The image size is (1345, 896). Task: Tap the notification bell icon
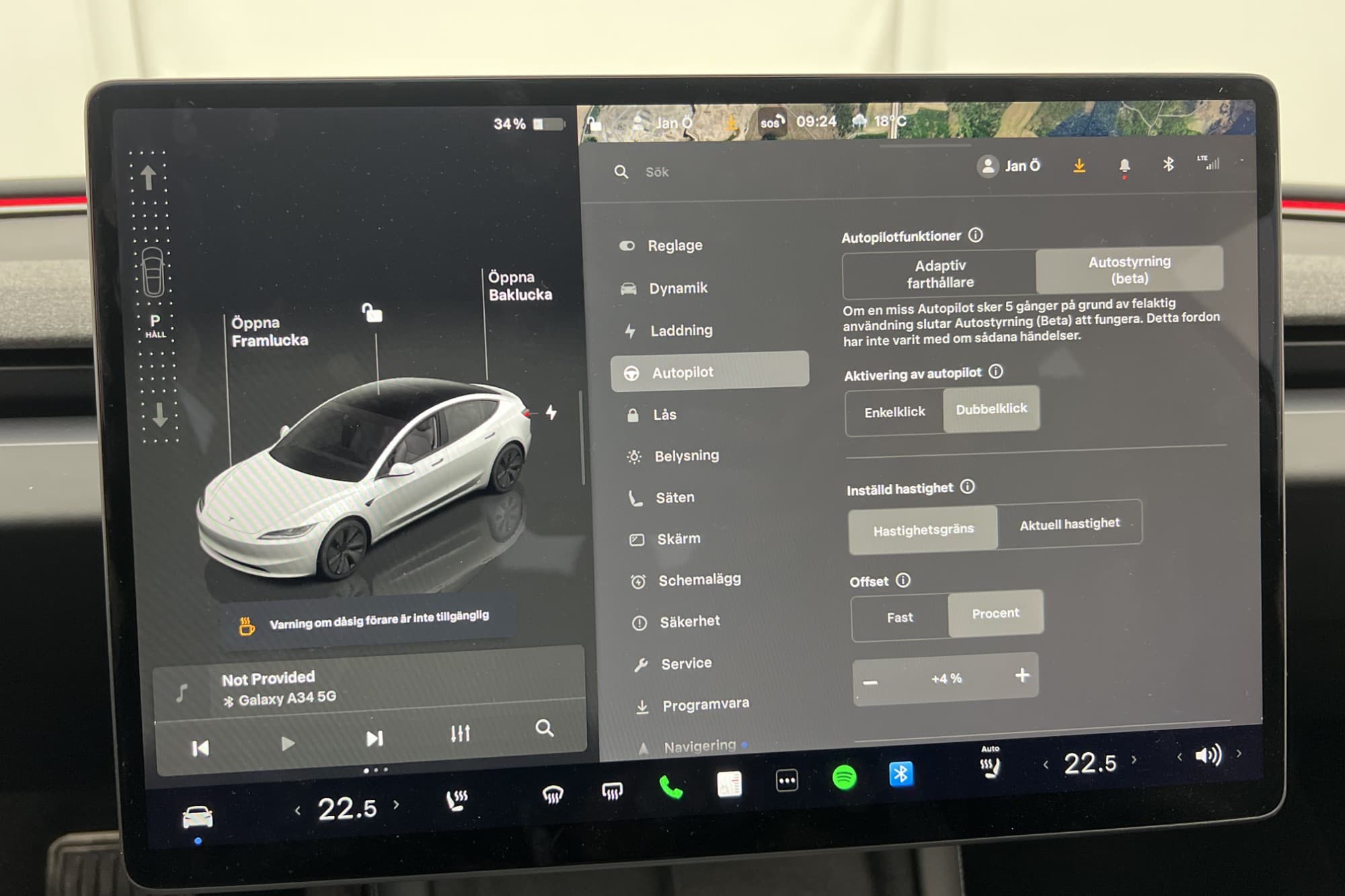[1124, 166]
